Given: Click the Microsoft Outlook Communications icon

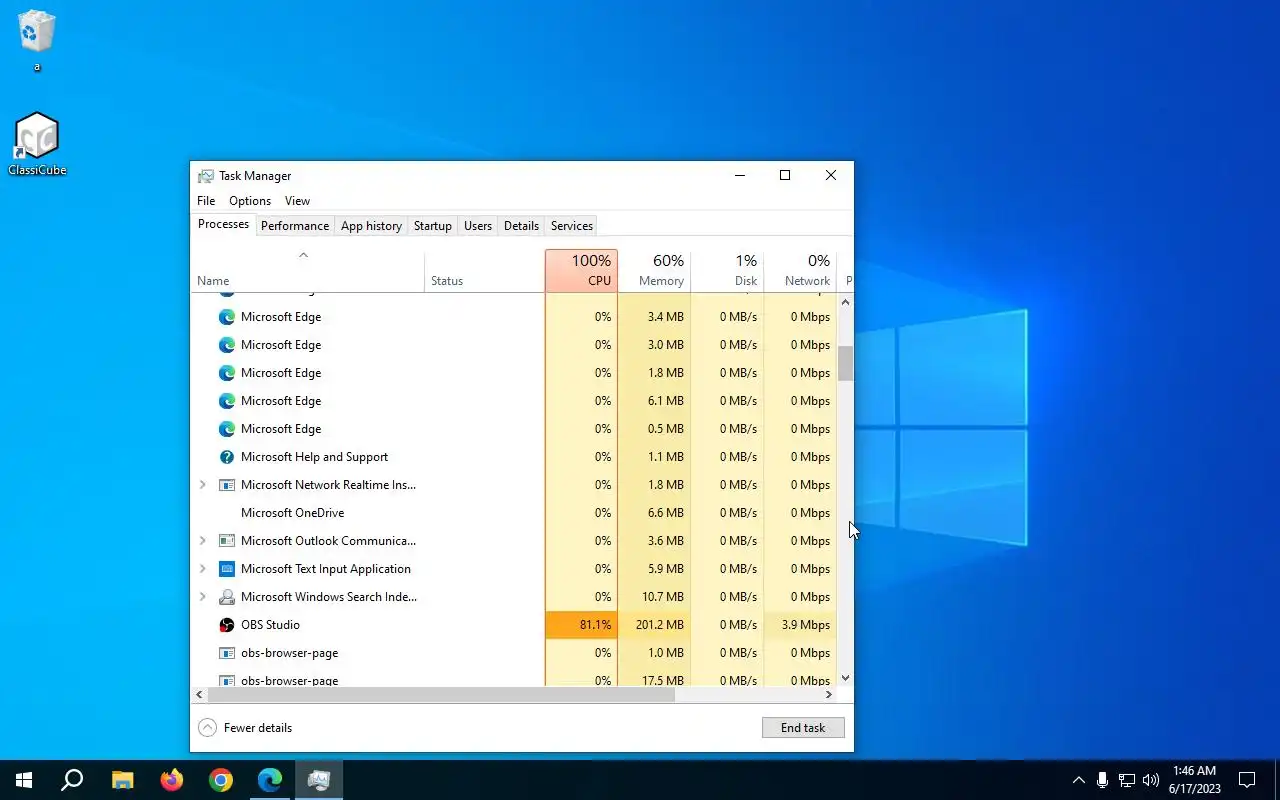Looking at the screenshot, I should pos(227,541).
